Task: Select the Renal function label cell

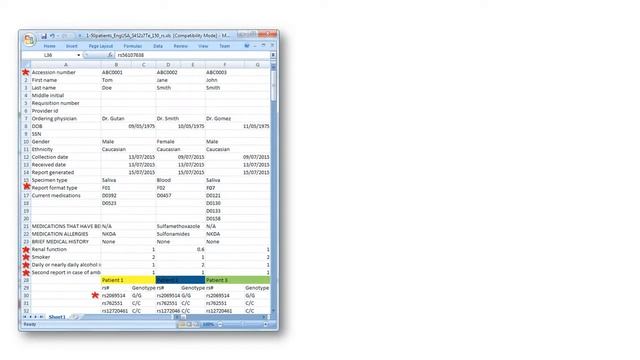Action: 66,249
